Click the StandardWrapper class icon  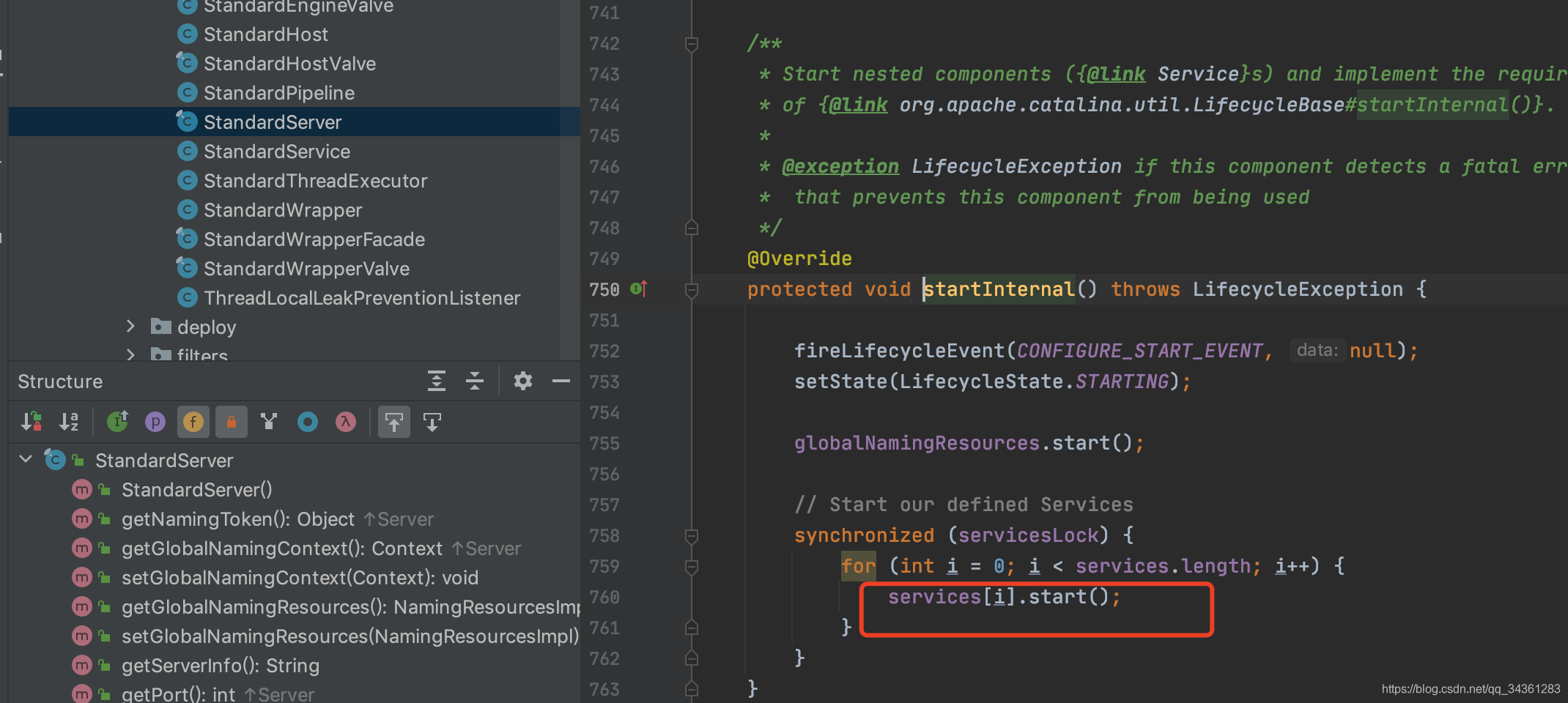188,209
